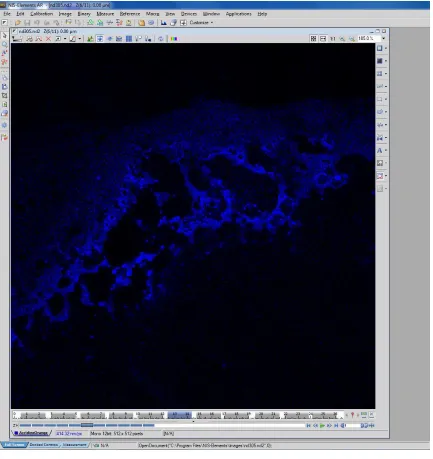433x459 pixels.
Task: Open the Measure menu
Action: 105,14
